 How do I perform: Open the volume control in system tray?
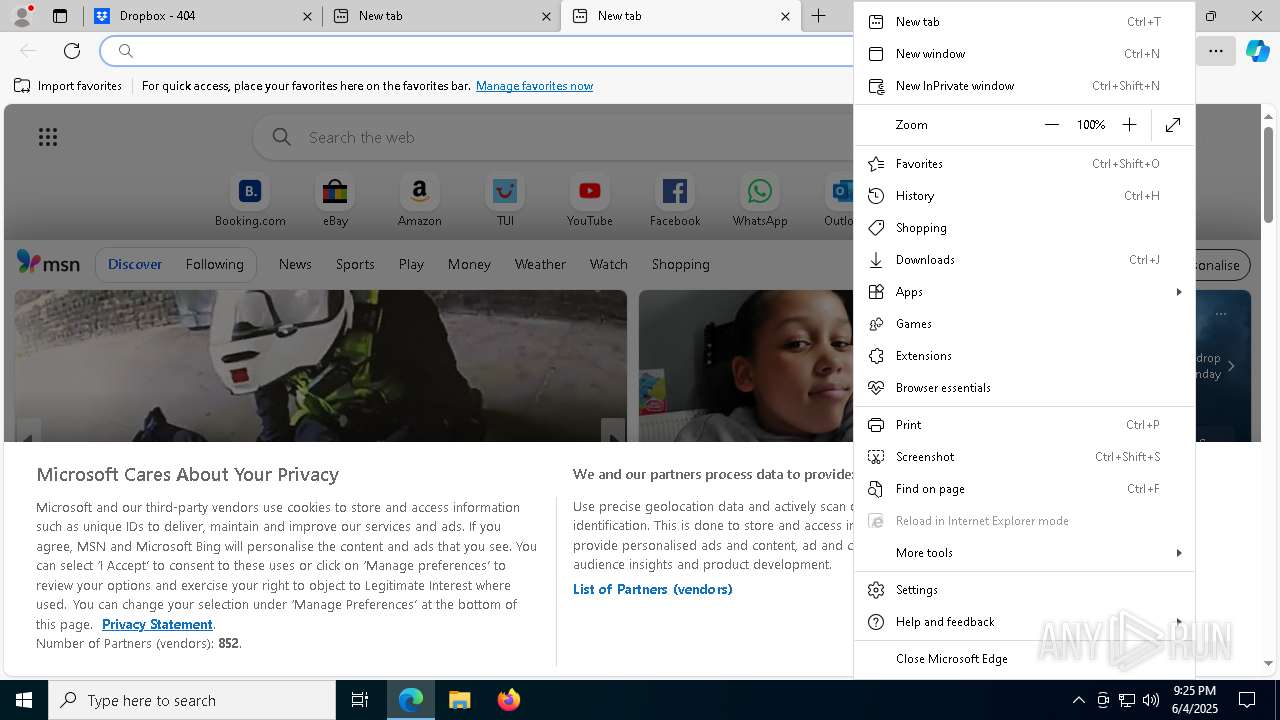tap(1150, 700)
